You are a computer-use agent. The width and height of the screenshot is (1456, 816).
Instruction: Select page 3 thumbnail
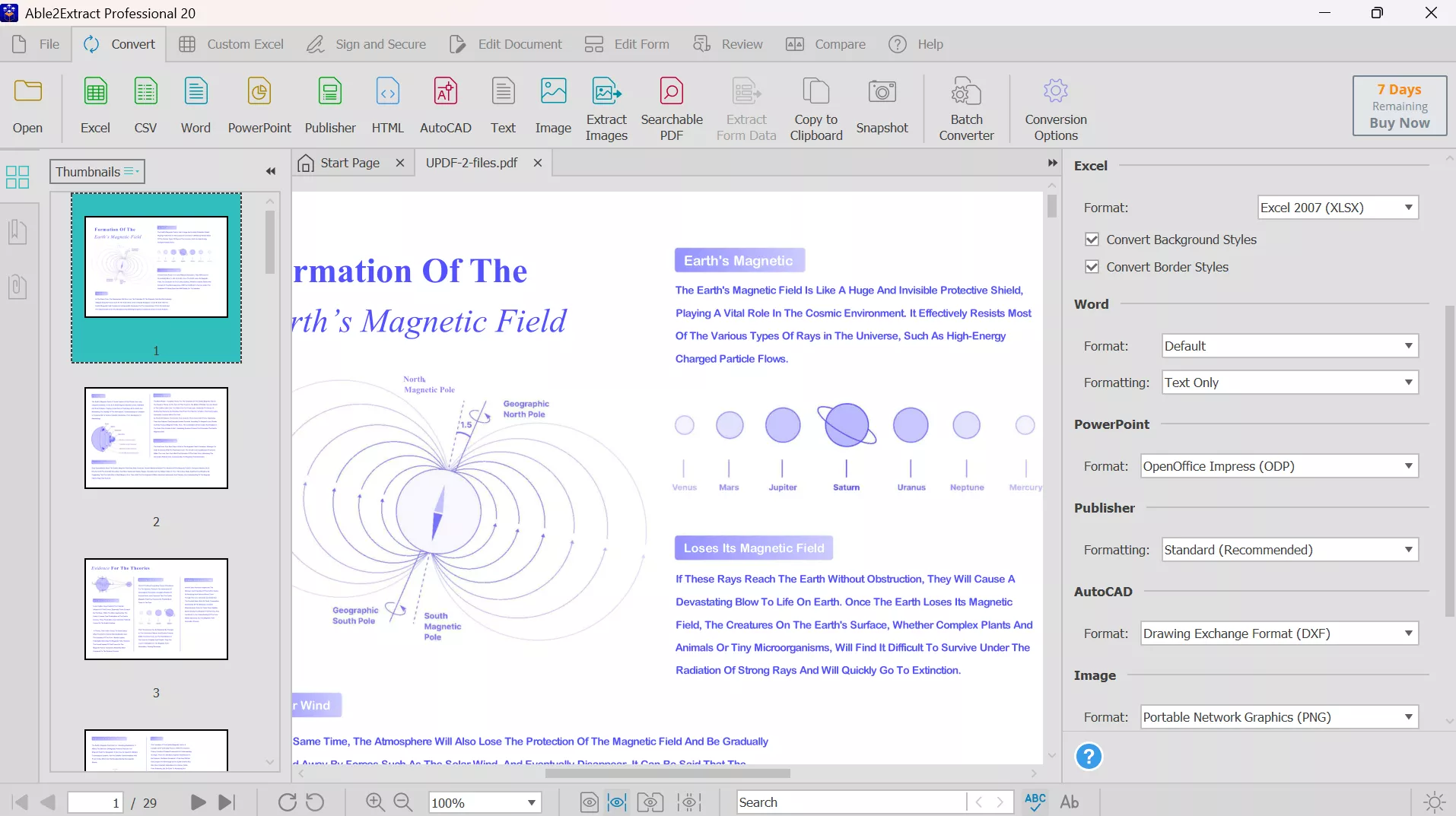click(x=156, y=608)
